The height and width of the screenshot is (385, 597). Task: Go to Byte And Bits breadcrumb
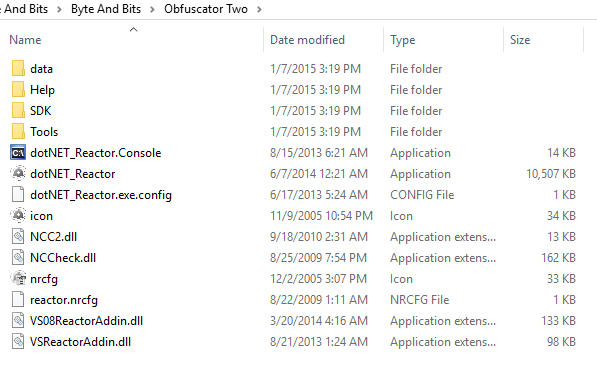click(x=106, y=9)
